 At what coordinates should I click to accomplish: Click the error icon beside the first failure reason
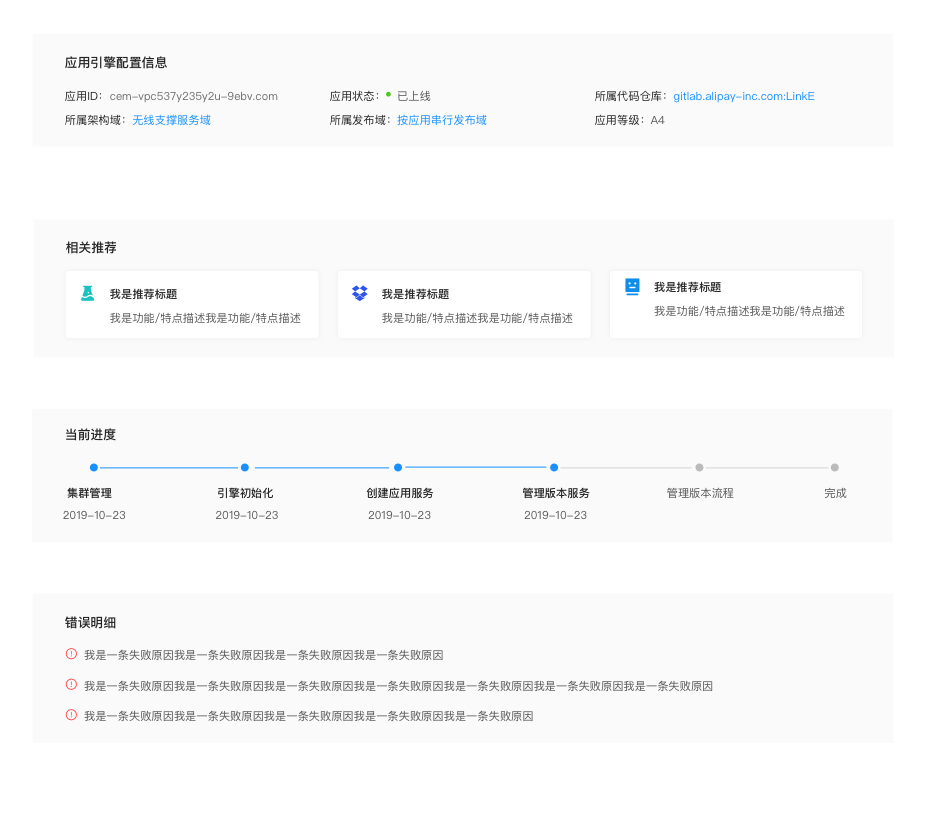click(71, 655)
